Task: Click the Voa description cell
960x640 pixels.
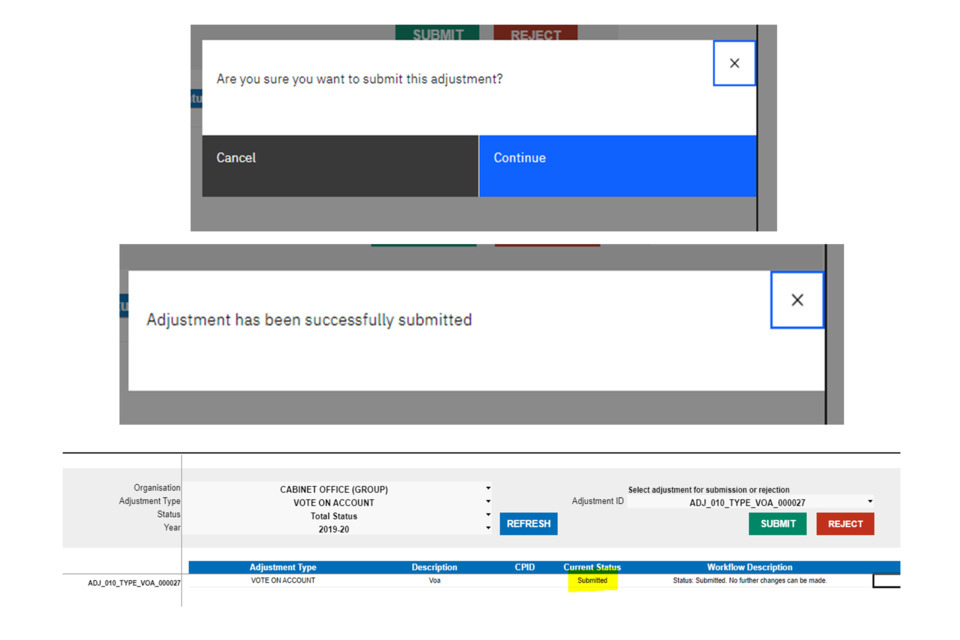Action: pos(434,580)
